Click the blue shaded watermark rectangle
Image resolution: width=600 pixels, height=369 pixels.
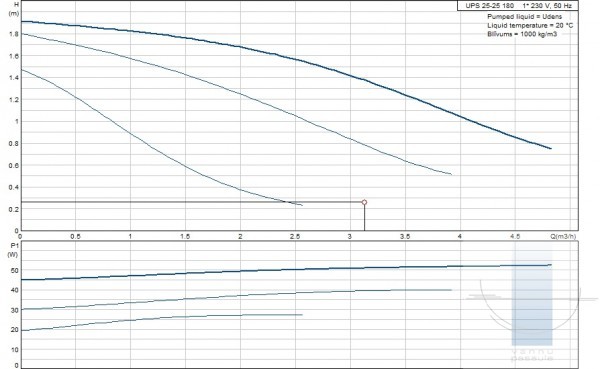pos(532,295)
